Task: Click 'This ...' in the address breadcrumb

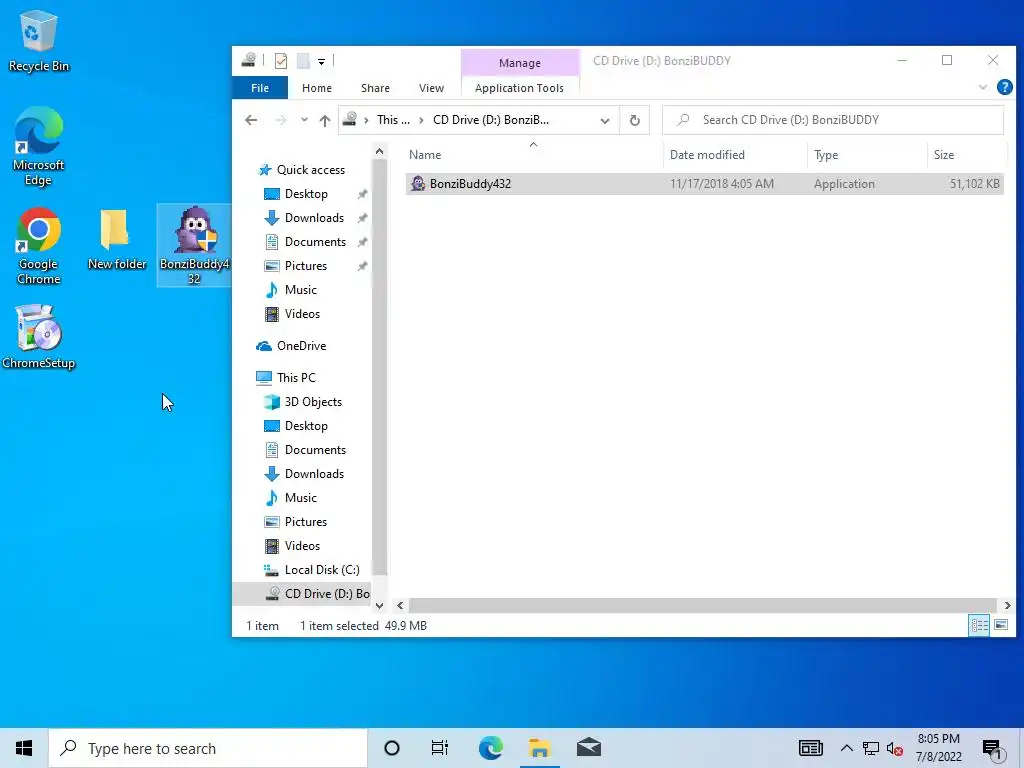Action: tap(393, 120)
